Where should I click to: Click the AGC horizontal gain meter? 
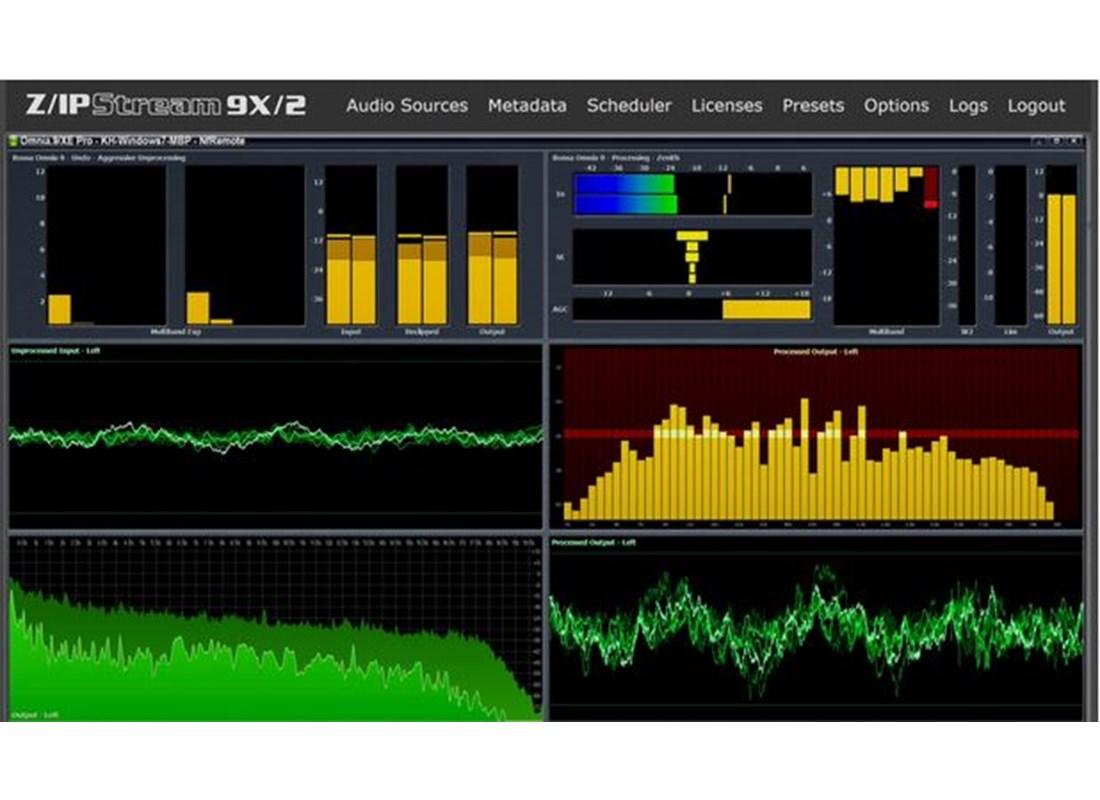pos(691,310)
